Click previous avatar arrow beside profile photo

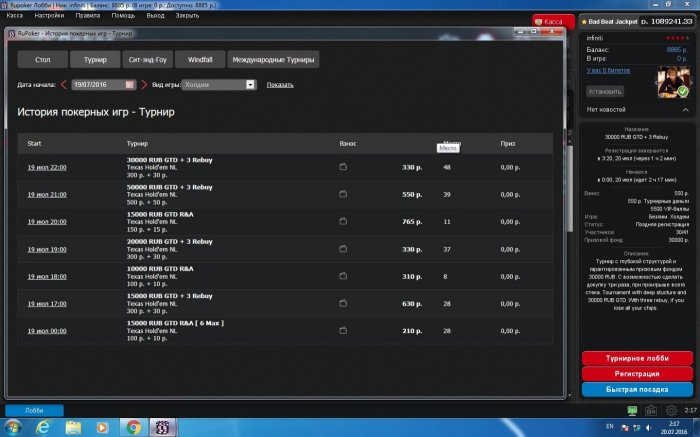click(656, 83)
